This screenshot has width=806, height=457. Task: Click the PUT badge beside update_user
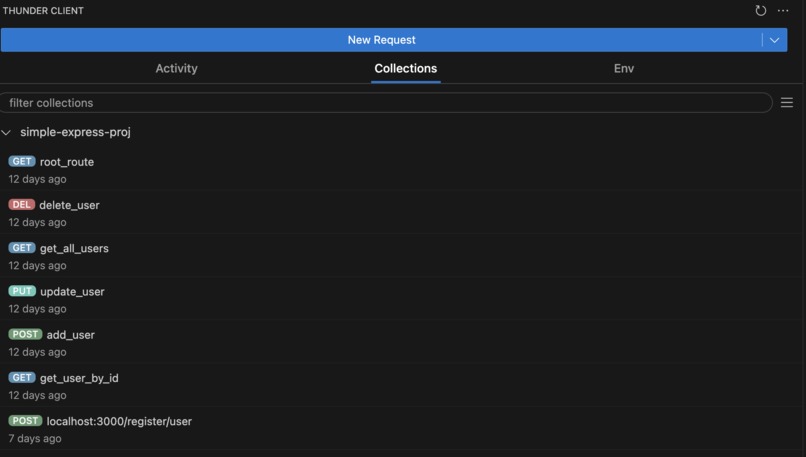pyautogui.click(x=22, y=291)
